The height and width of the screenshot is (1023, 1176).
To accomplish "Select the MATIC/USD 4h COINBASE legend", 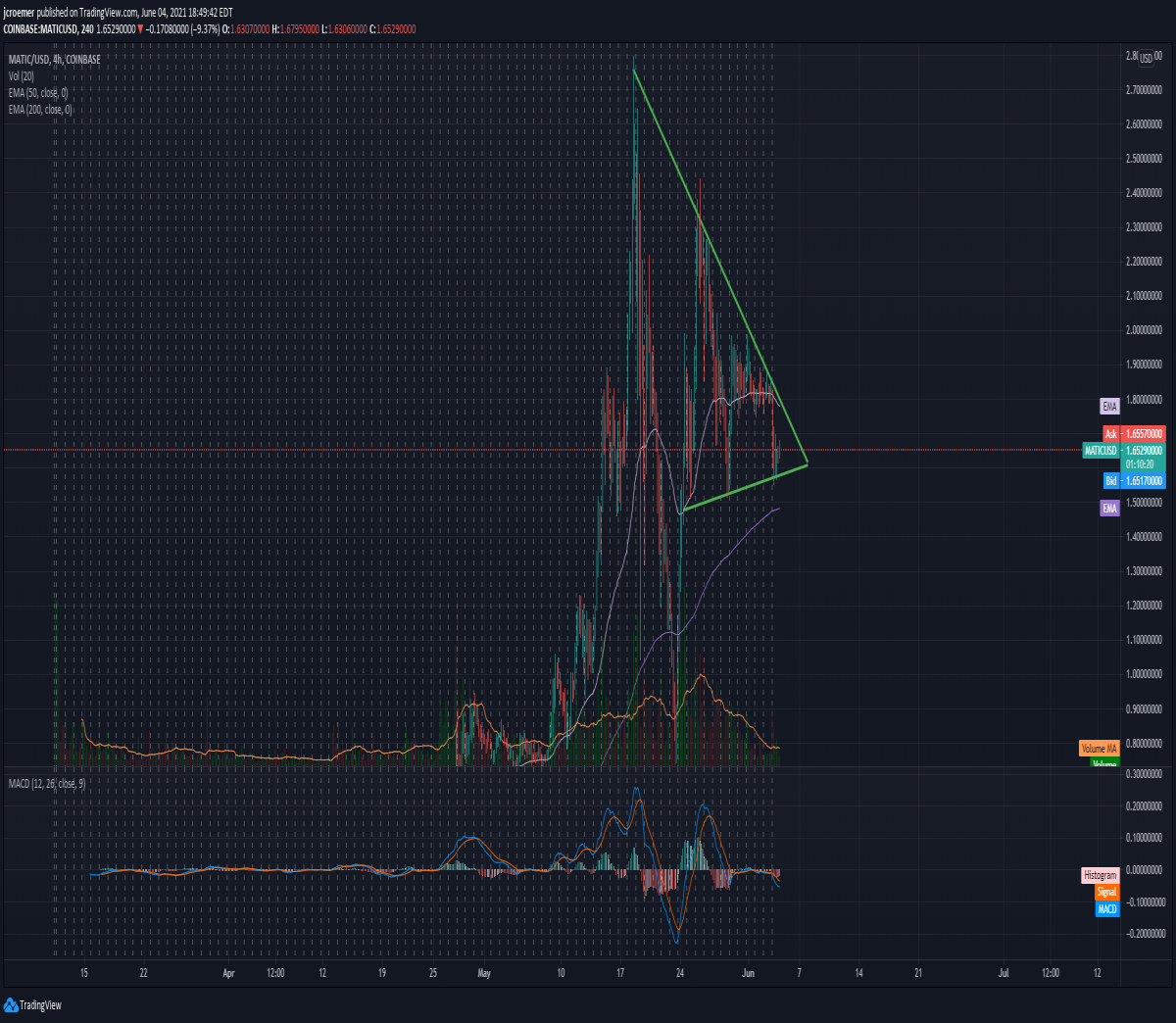I will click(x=54, y=60).
